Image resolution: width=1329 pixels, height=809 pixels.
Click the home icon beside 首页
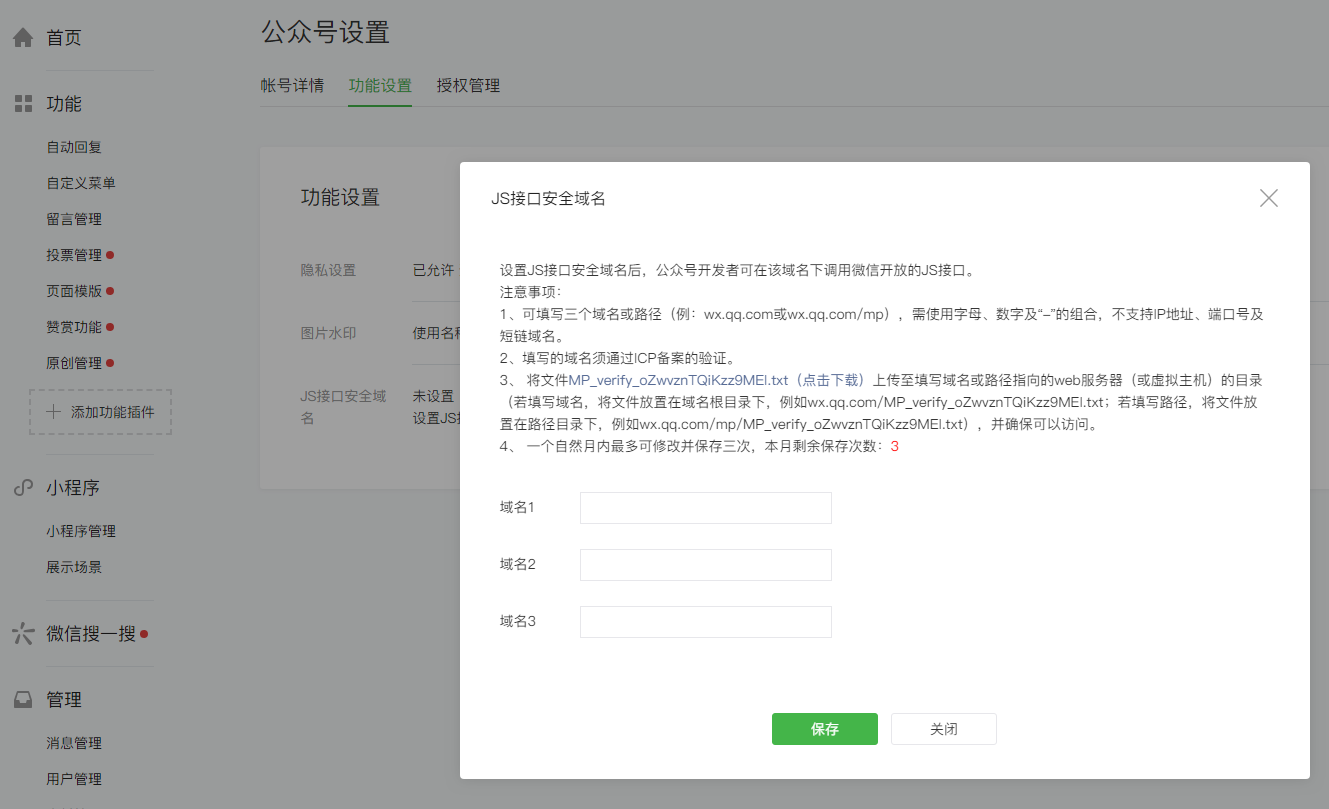pos(23,38)
